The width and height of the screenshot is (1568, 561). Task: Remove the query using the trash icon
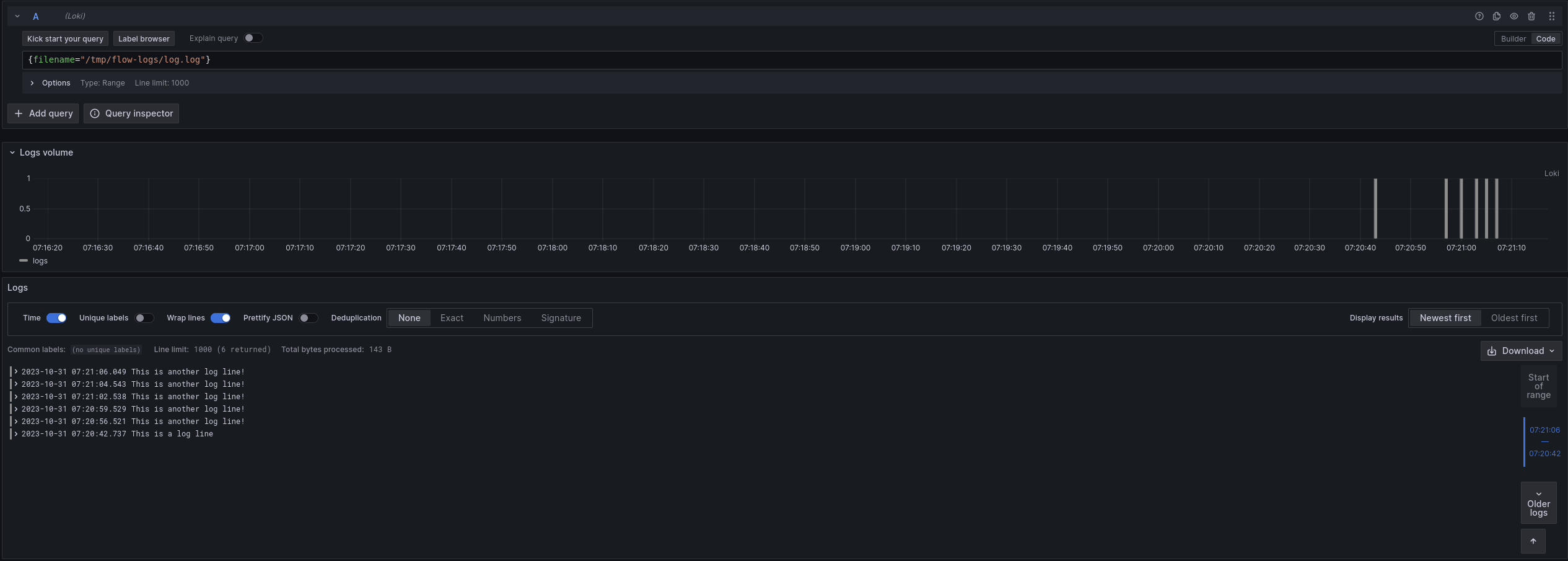click(x=1531, y=16)
